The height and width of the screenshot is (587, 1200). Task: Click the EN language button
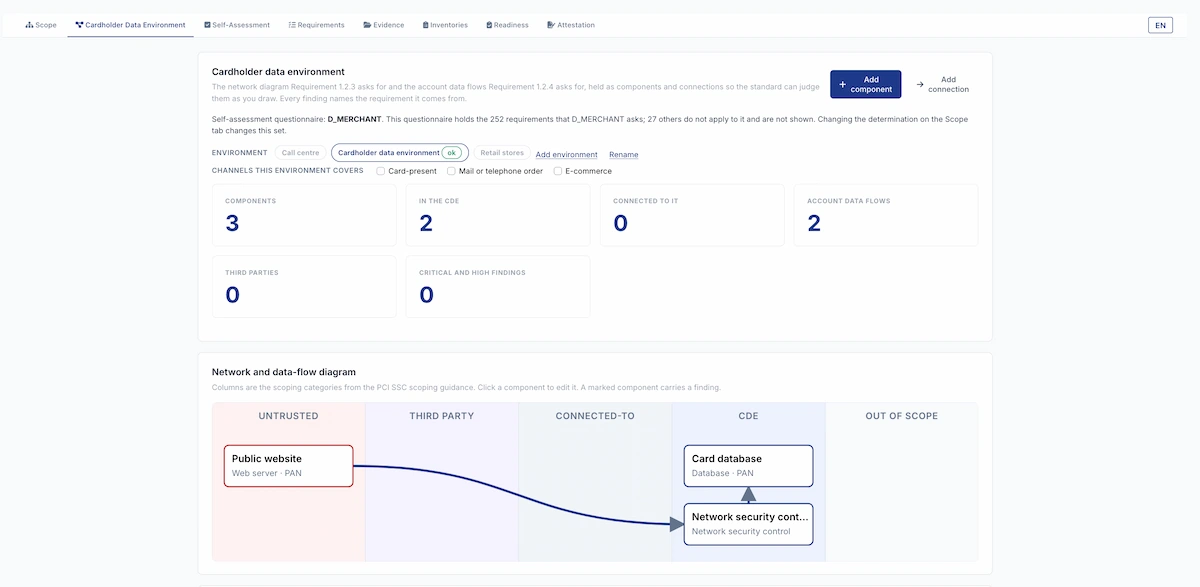(x=1160, y=25)
